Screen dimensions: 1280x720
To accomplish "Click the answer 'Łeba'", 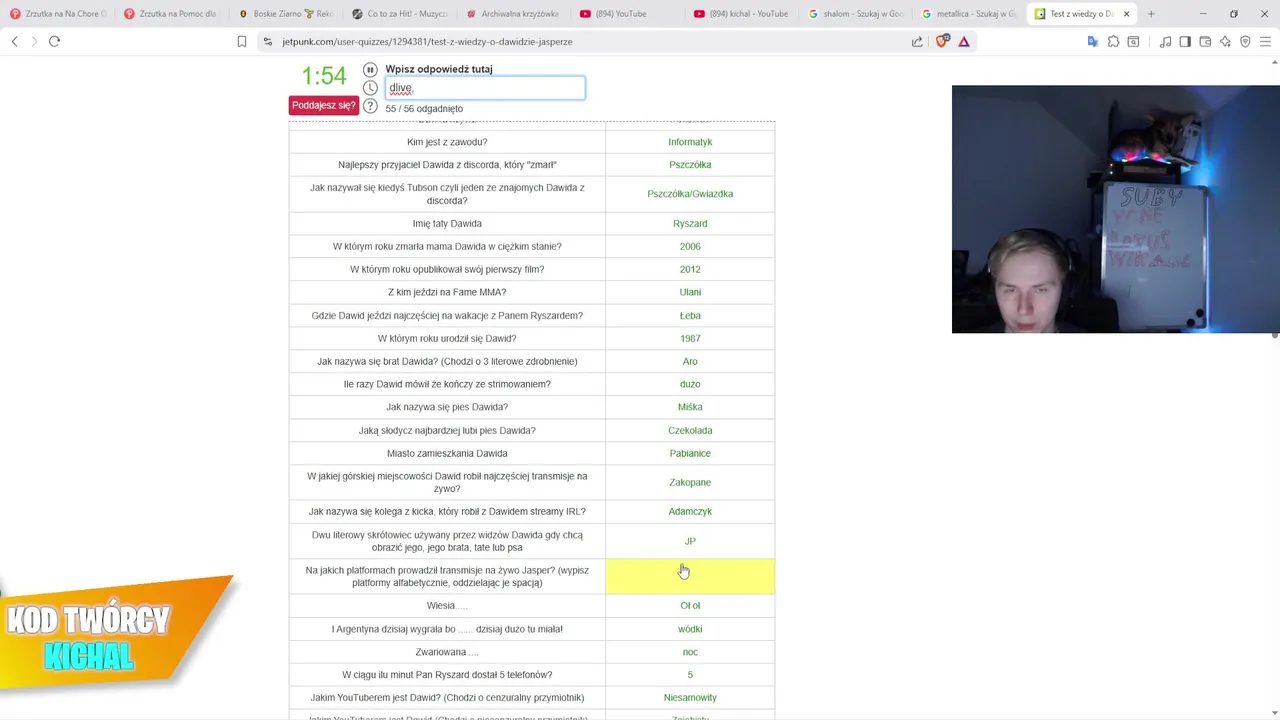I will coord(690,315).
